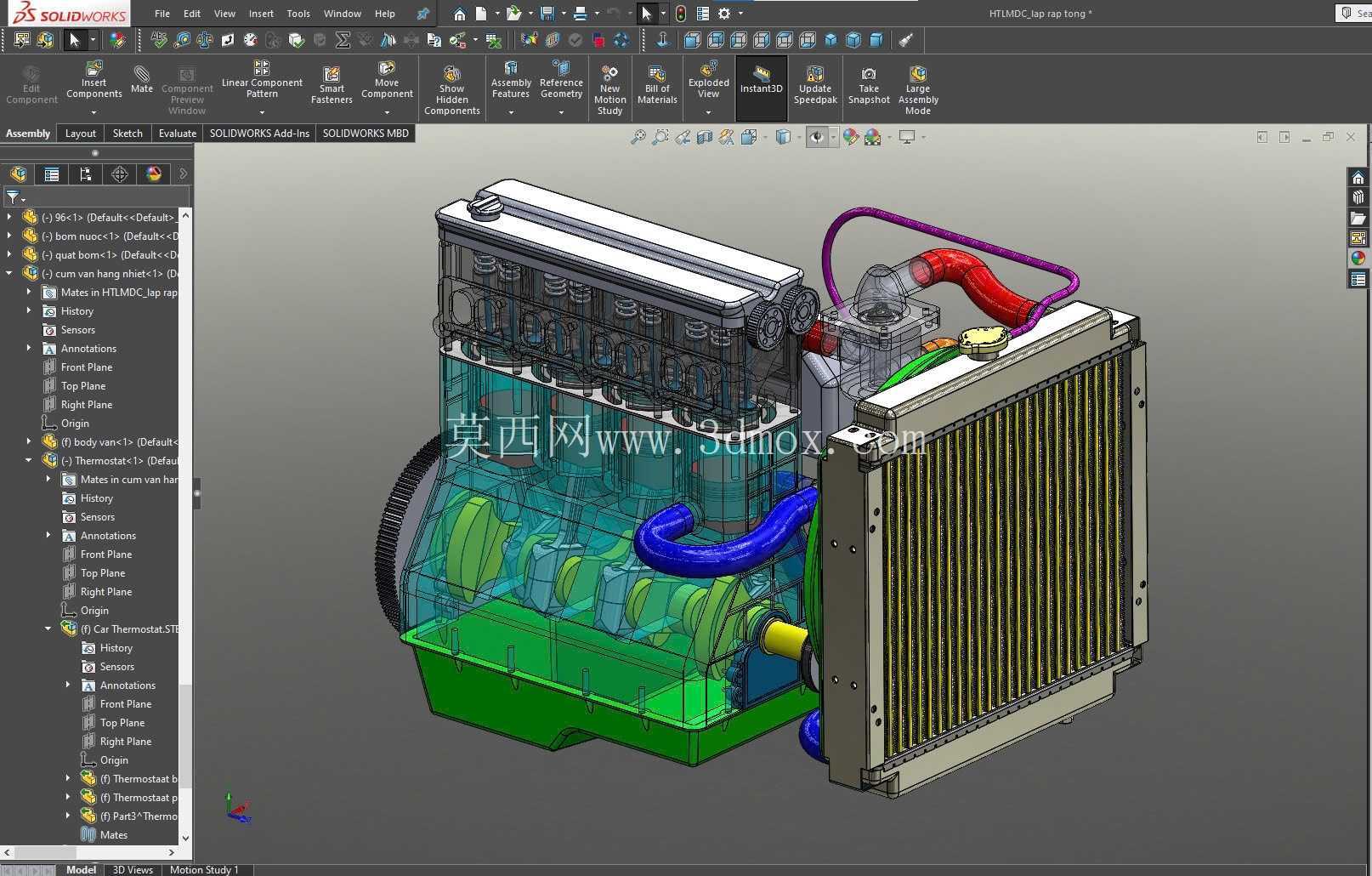
Task: Open Exploded View dropdown arrow
Action: pos(708,112)
